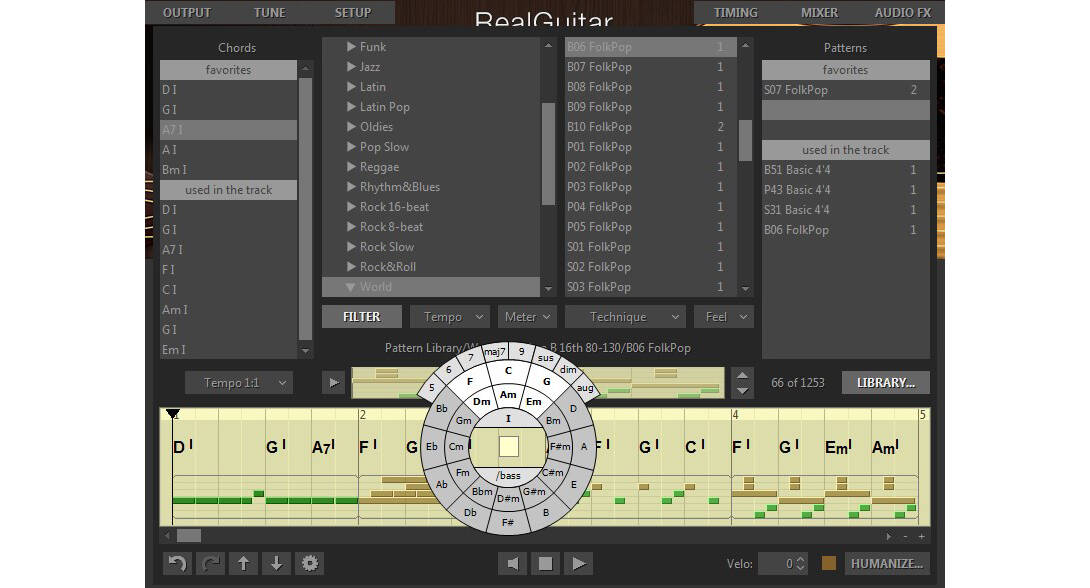Open the Tempo 1:1 dropdown

[x=238, y=383]
